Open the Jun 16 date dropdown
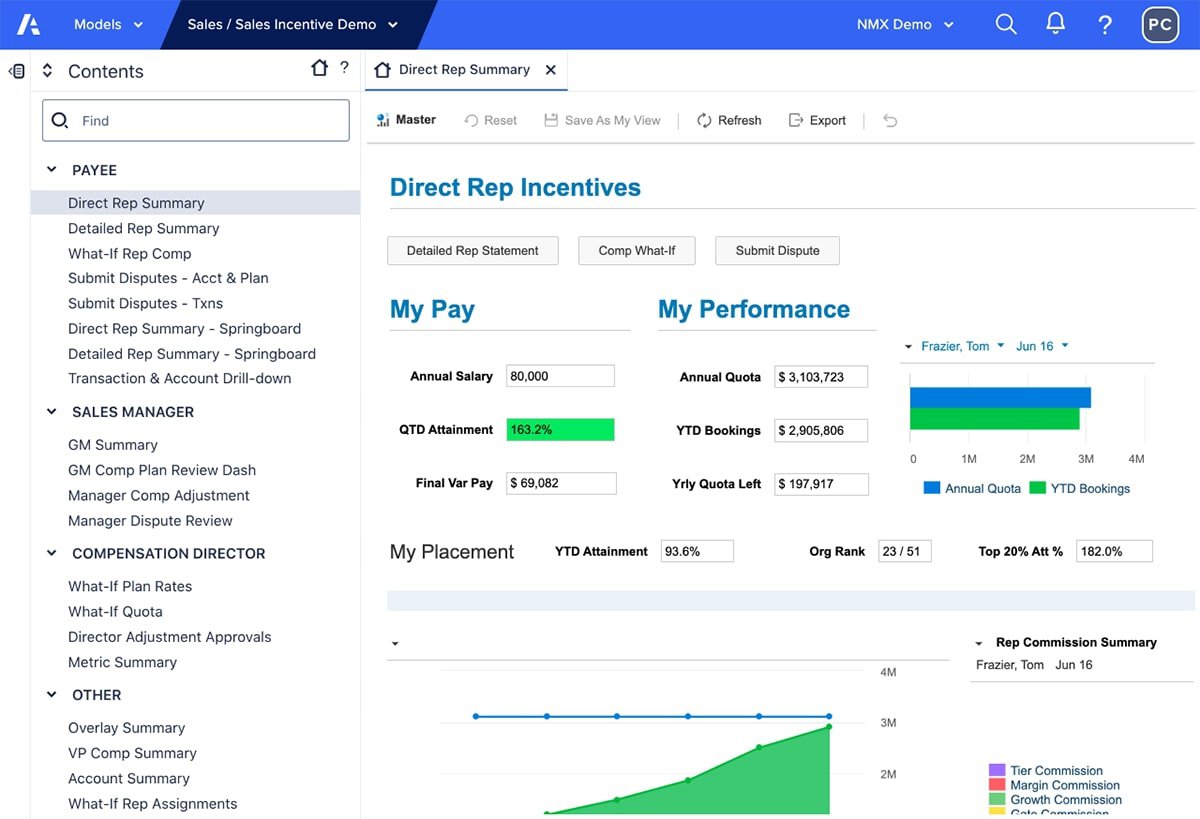Screen dimensions: 1200x819 [1042, 346]
